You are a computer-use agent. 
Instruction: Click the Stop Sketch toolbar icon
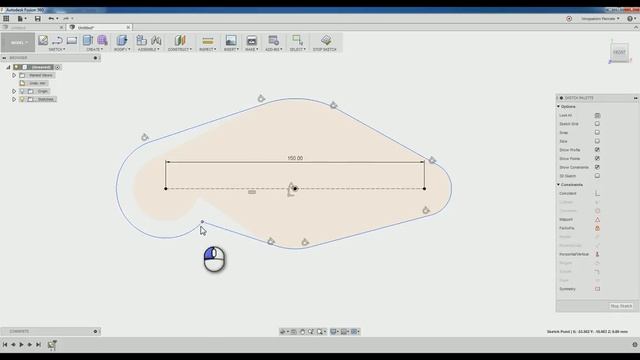pos(325,40)
